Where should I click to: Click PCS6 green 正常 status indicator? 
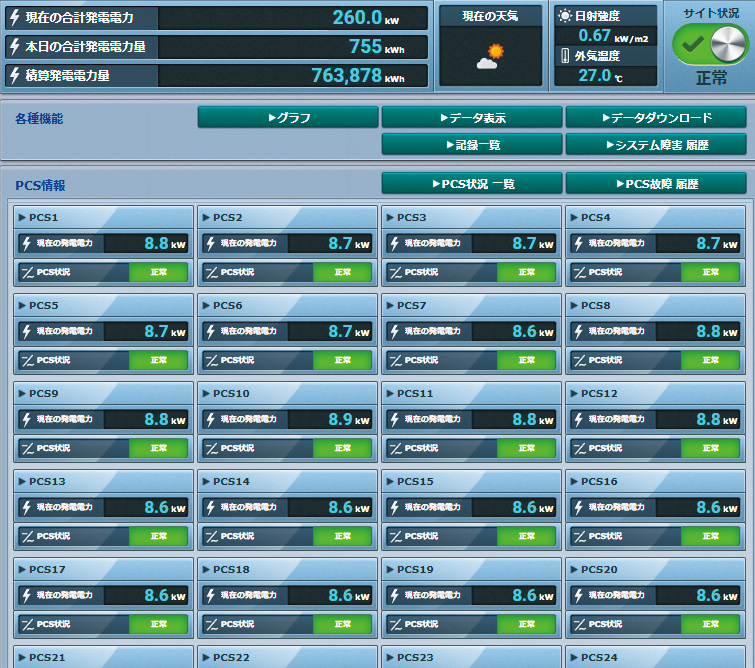click(342, 360)
